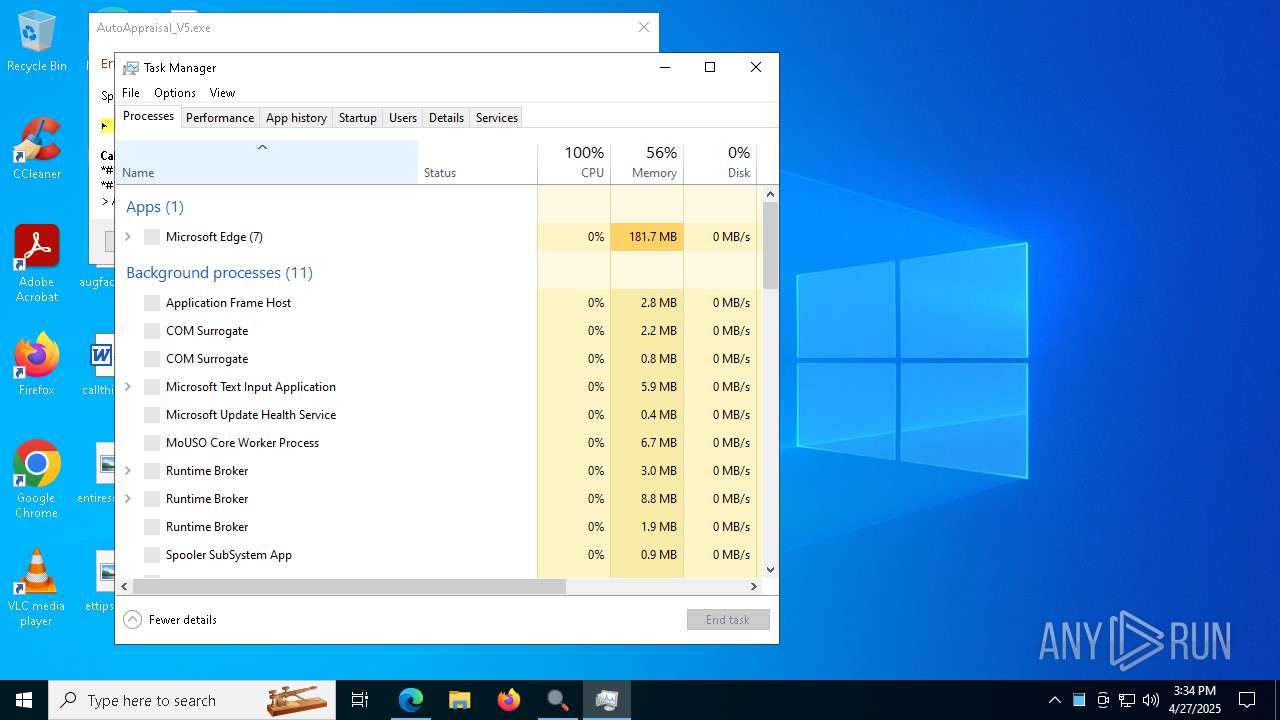Click the Task Manager taskbar button
1280x720 pixels.
click(x=606, y=700)
